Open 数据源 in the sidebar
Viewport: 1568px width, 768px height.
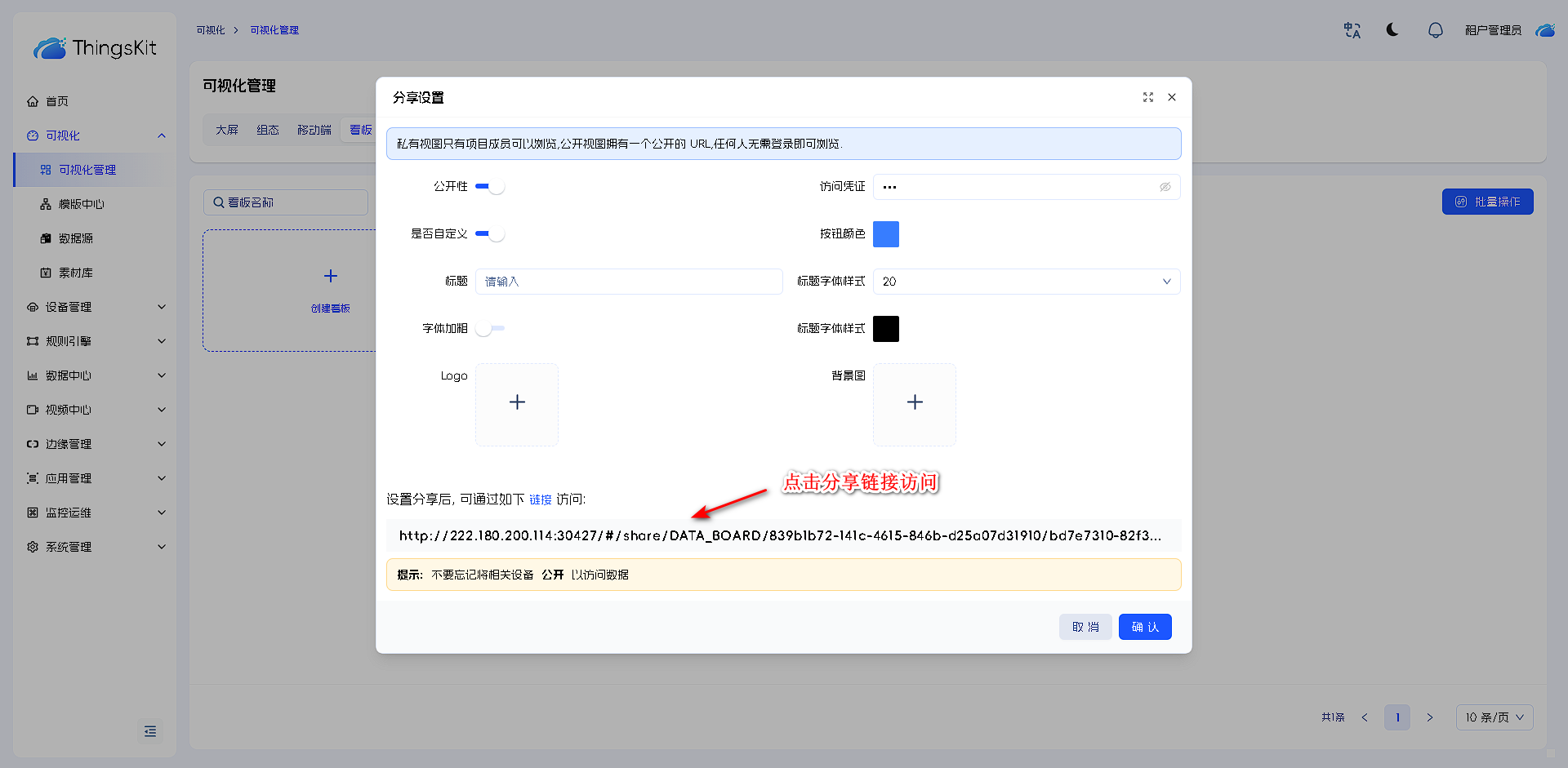tap(76, 238)
